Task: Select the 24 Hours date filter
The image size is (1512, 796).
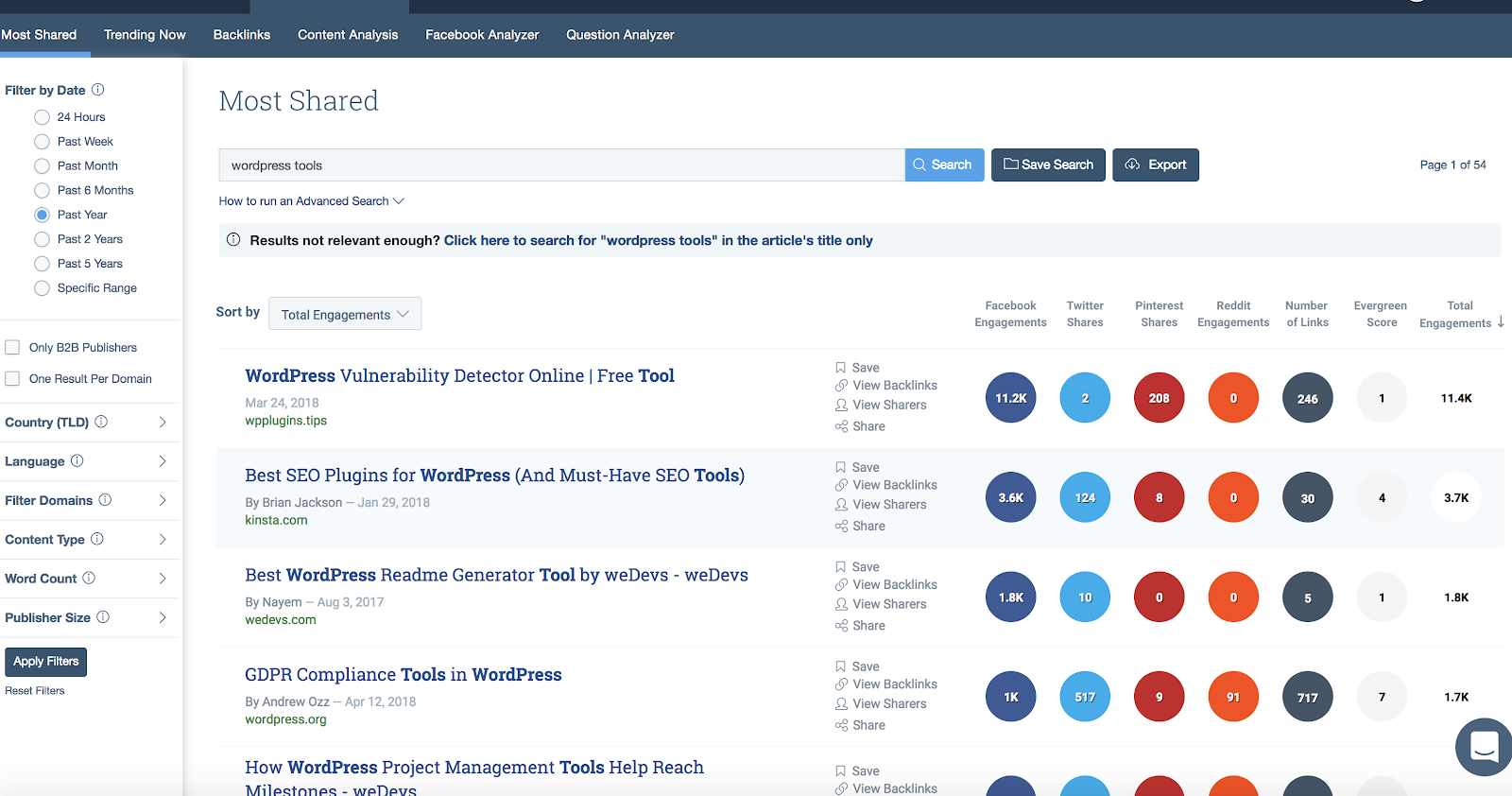Action: [42, 117]
